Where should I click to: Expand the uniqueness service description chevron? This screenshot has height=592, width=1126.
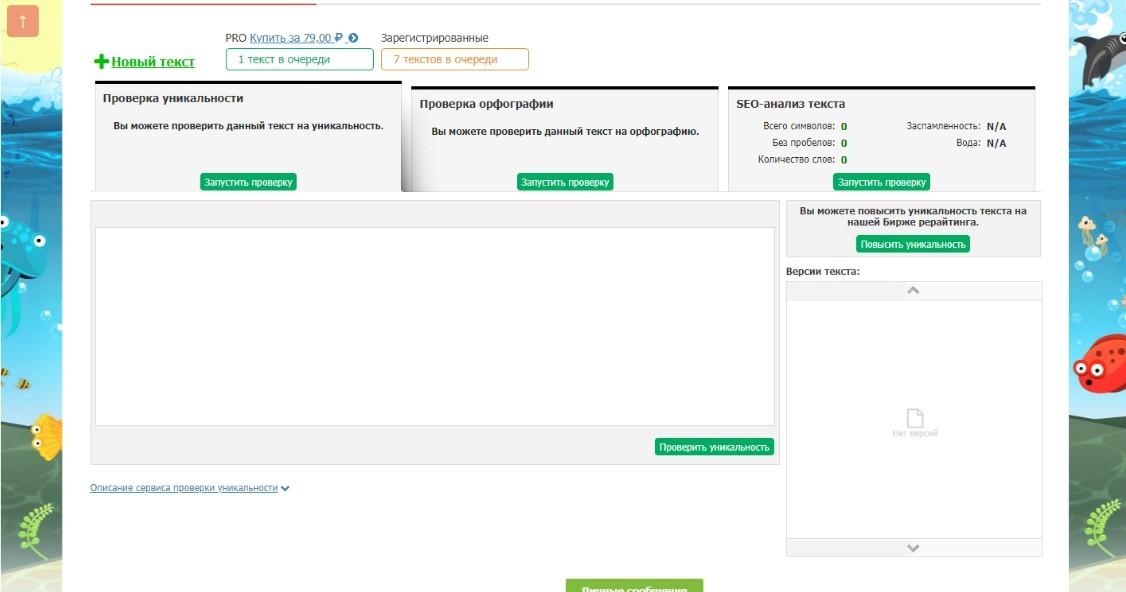click(286, 489)
